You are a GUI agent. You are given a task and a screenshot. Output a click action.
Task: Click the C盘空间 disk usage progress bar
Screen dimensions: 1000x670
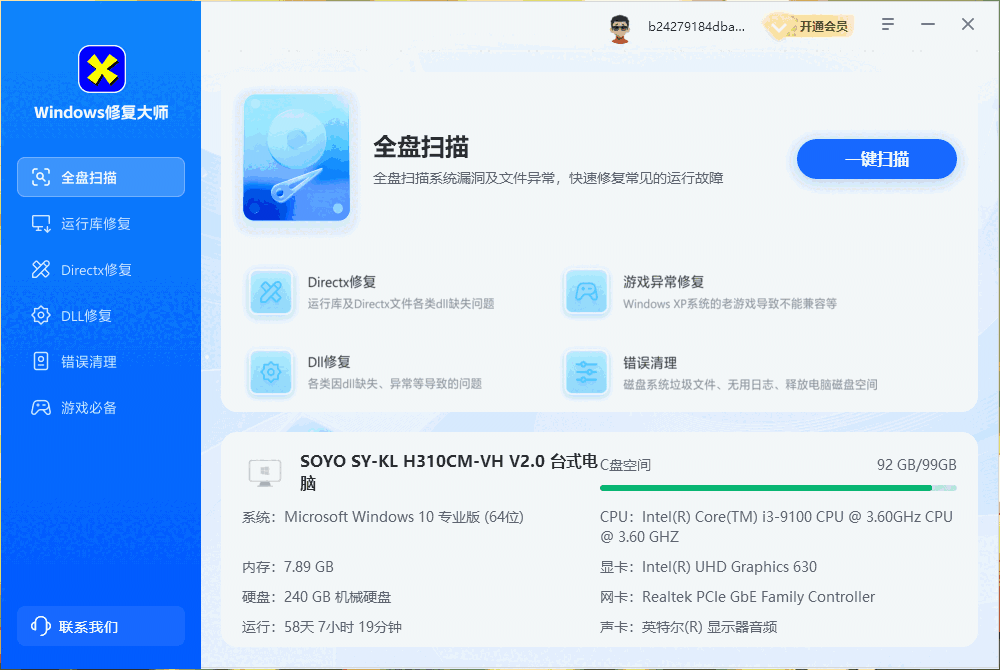778,488
